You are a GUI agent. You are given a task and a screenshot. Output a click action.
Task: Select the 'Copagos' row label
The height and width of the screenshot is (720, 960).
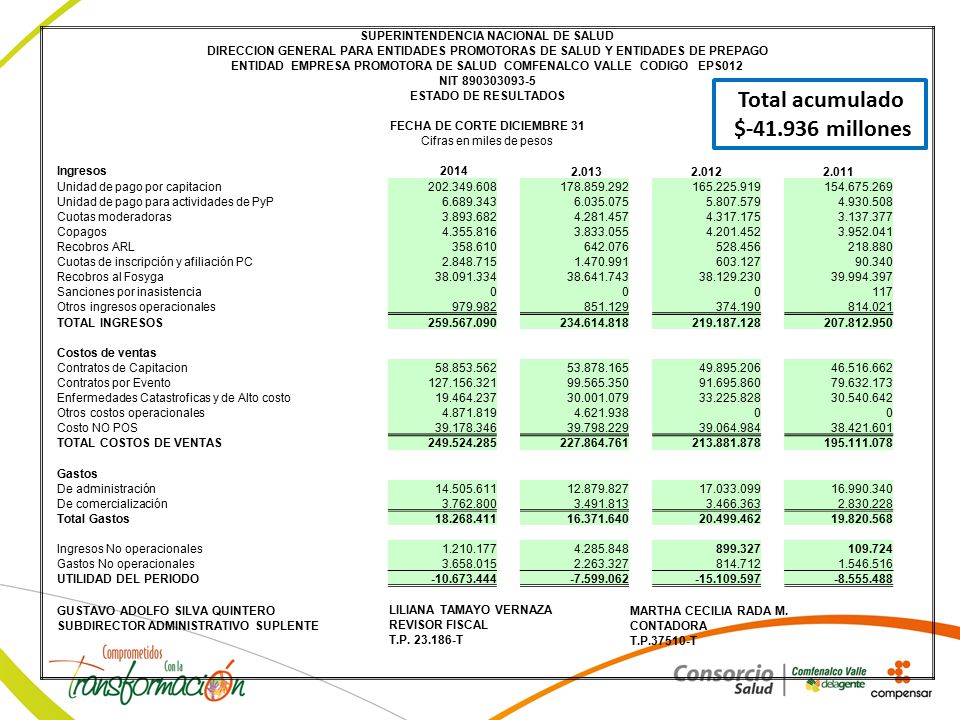(x=81, y=232)
